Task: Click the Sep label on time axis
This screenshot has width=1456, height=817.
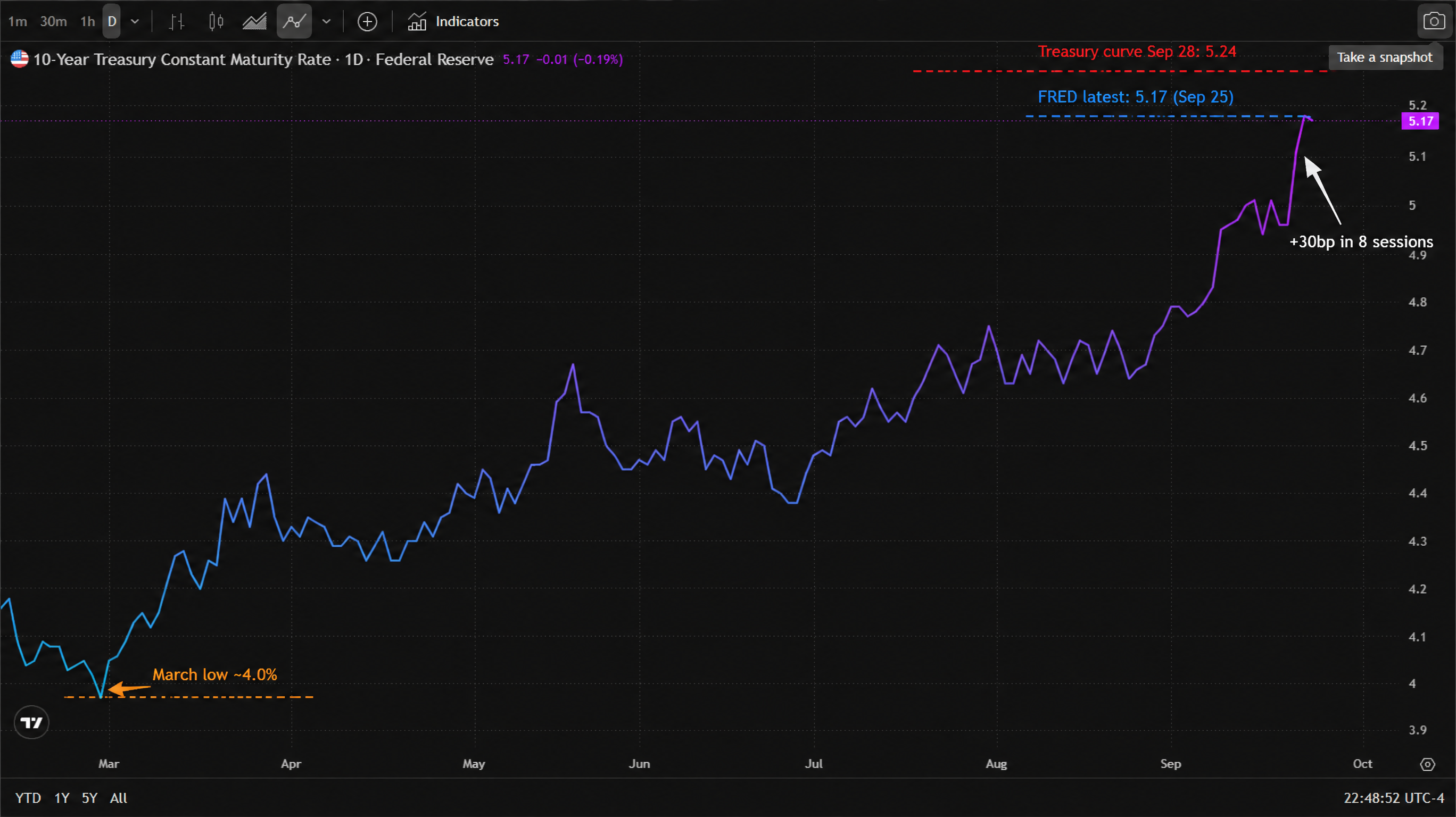Action: [x=1171, y=764]
